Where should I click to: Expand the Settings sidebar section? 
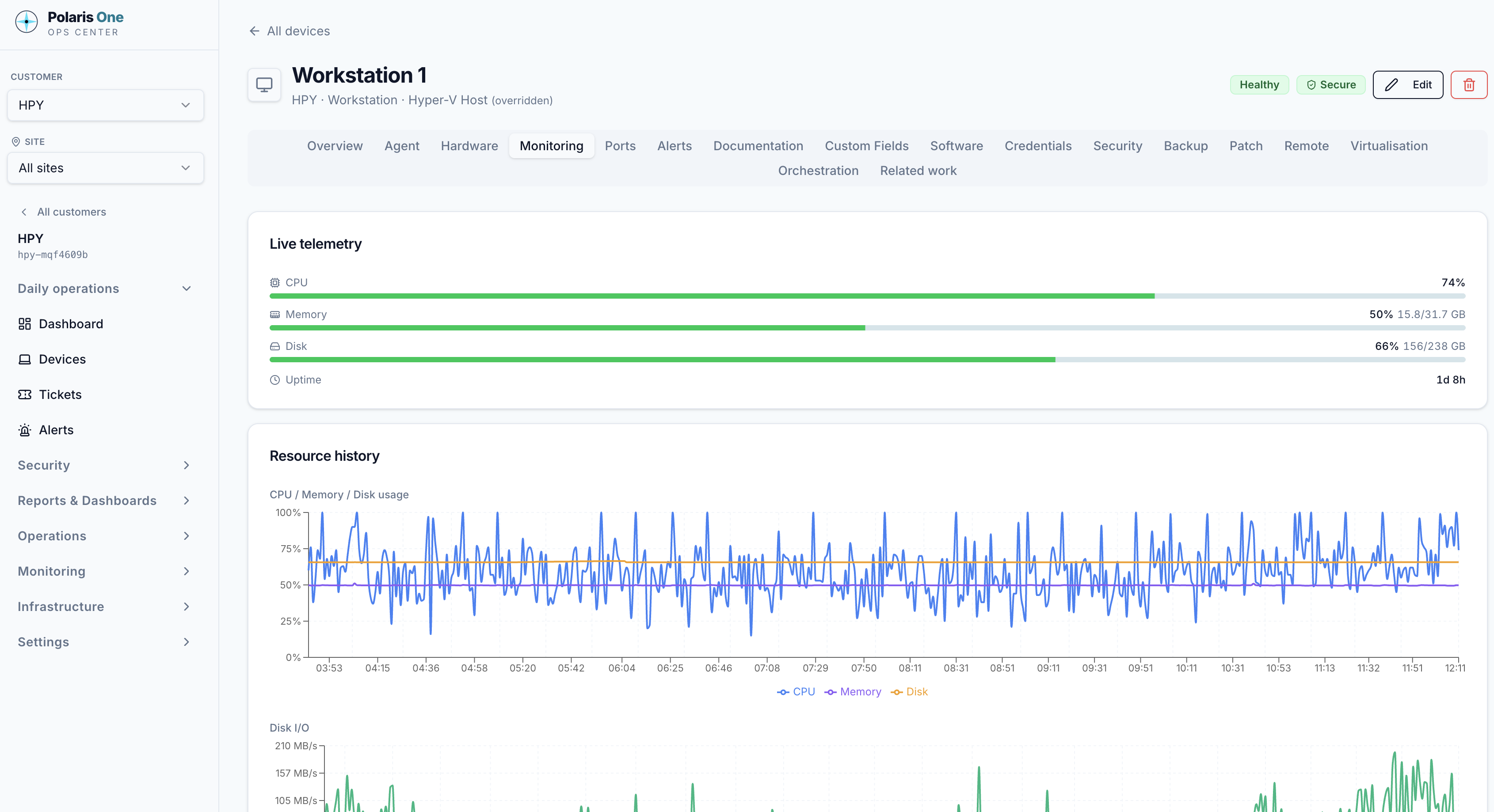click(106, 642)
